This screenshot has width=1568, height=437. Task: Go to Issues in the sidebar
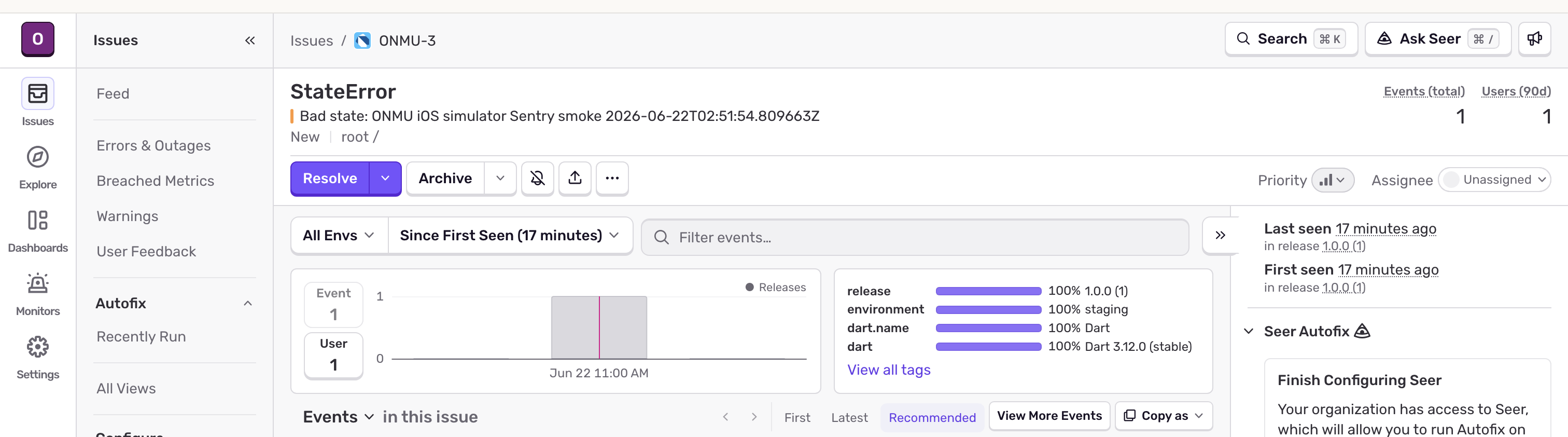coord(38,102)
